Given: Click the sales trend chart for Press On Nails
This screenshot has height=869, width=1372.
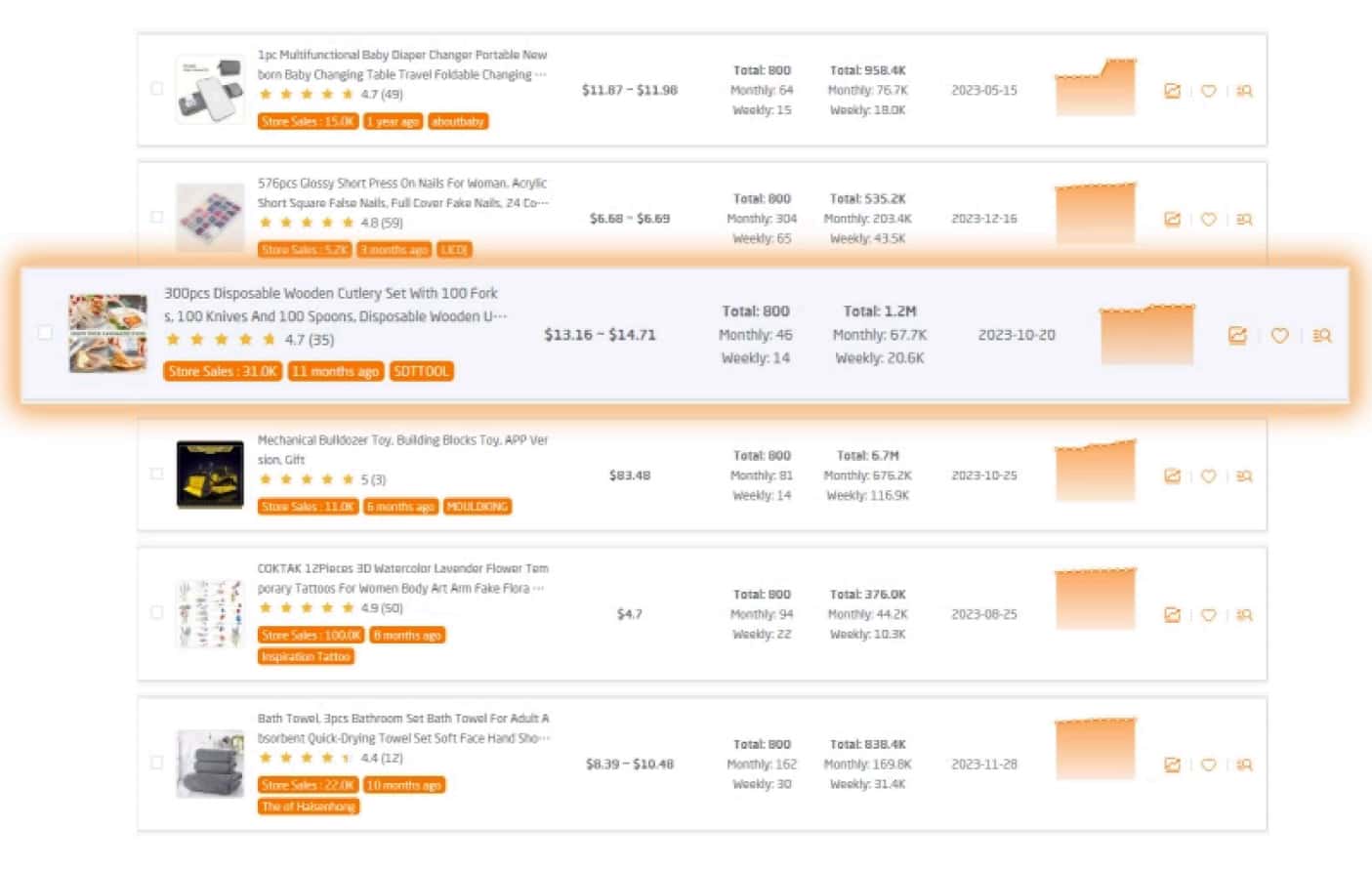Looking at the screenshot, I should [x=1095, y=214].
